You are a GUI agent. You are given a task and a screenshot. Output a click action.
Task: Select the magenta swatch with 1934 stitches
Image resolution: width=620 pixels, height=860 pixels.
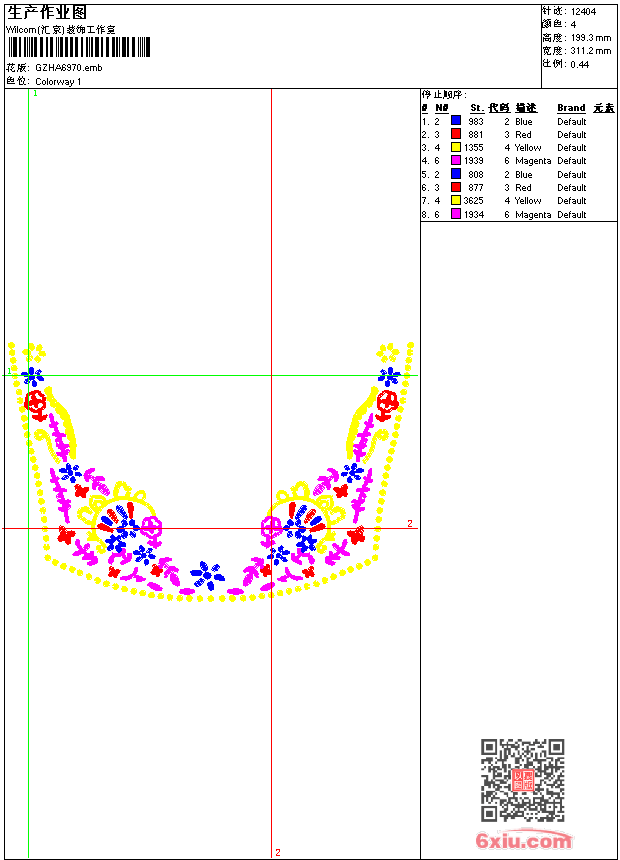pyautogui.click(x=455, y=214)
